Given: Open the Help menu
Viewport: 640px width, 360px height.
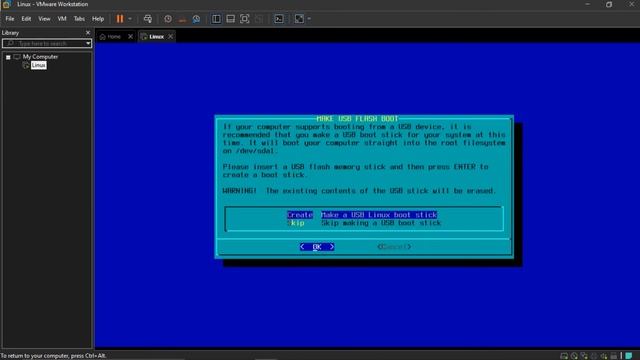Looking at the screenshot, I should pos(98,19).
